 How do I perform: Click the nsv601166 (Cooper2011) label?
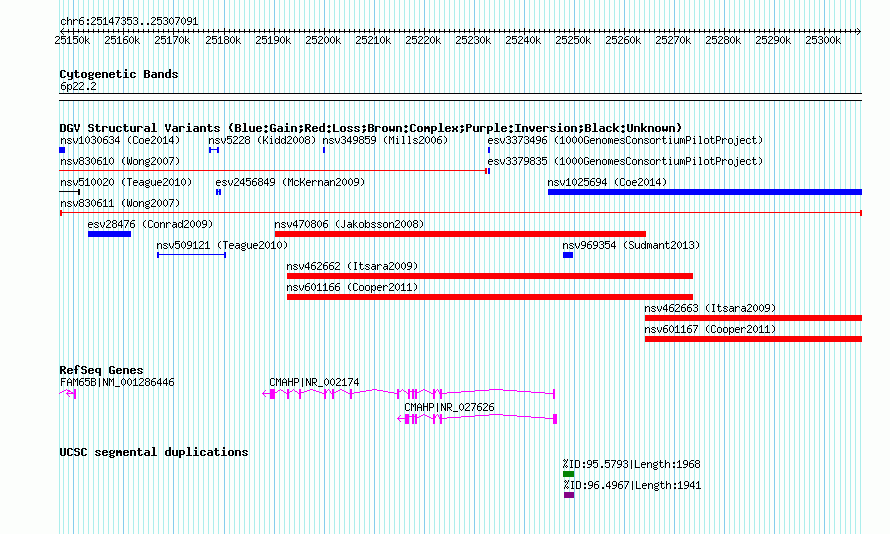[x=352, y=287]
